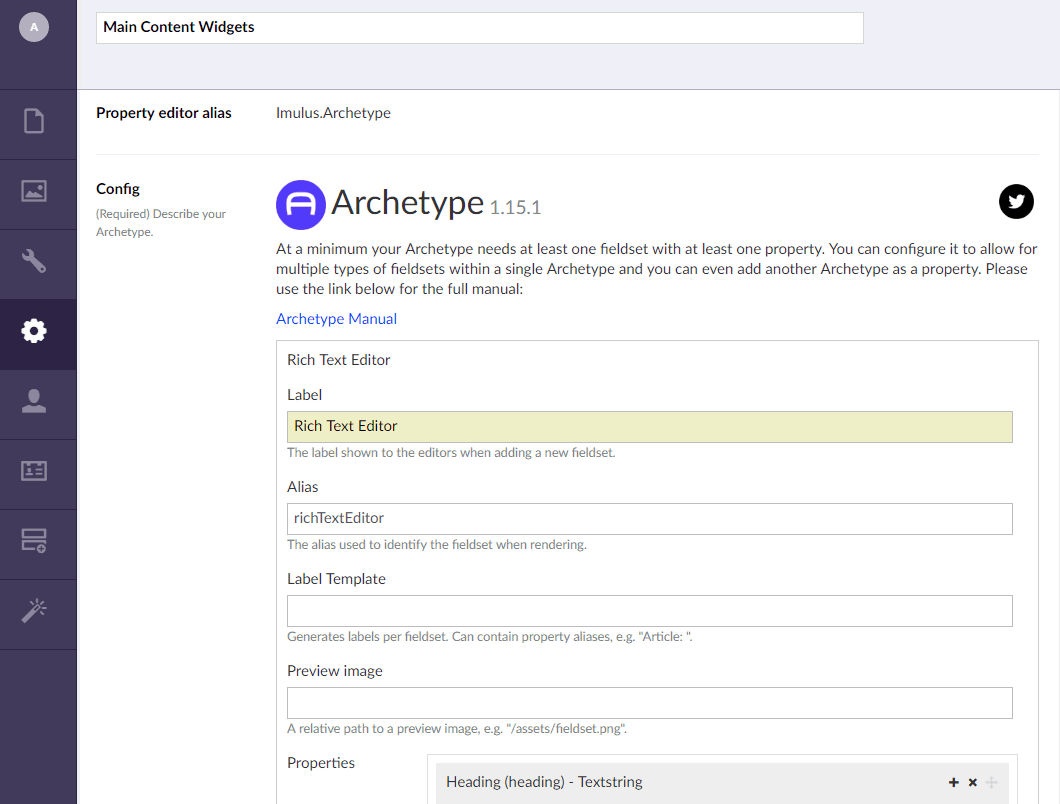Click the move handle on Heading property

click(992, 782)
